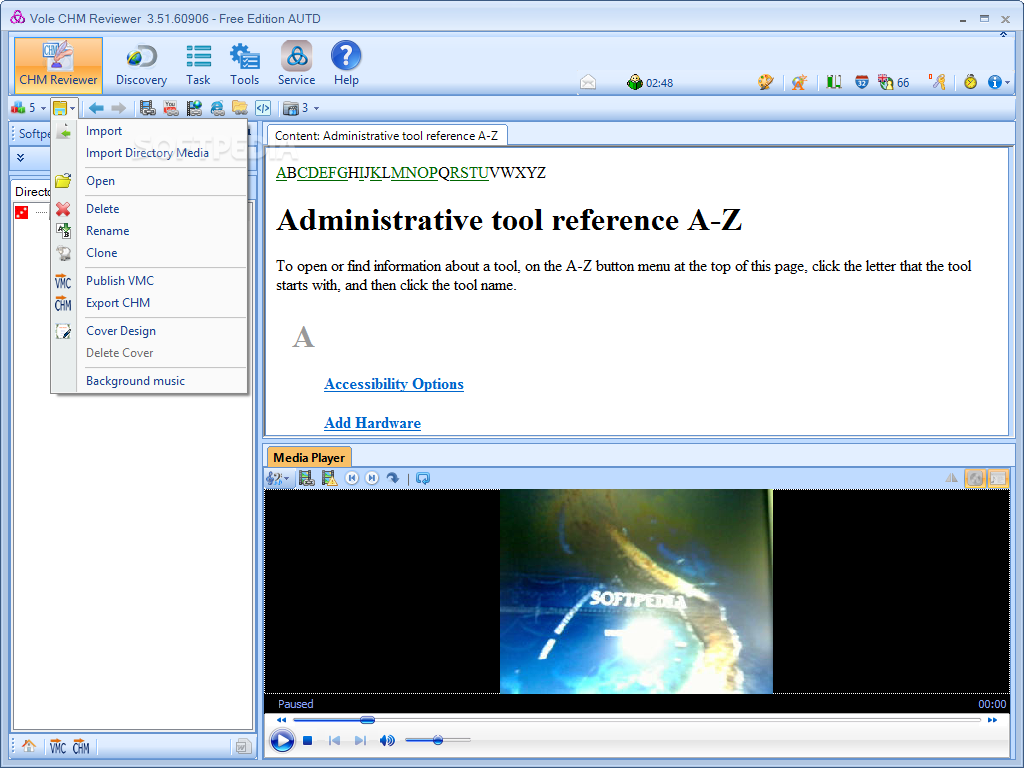Viewport: 1024px width, 768px height.
Task: Open the Service ribbon tab
Action: click(296, 65)
